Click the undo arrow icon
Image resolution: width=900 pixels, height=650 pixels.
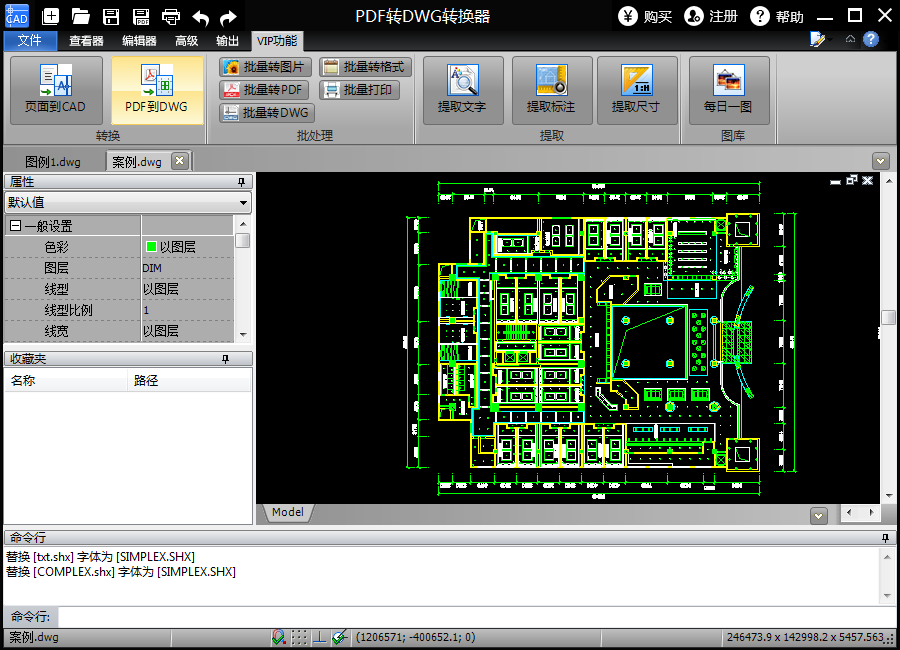[200, 16]
